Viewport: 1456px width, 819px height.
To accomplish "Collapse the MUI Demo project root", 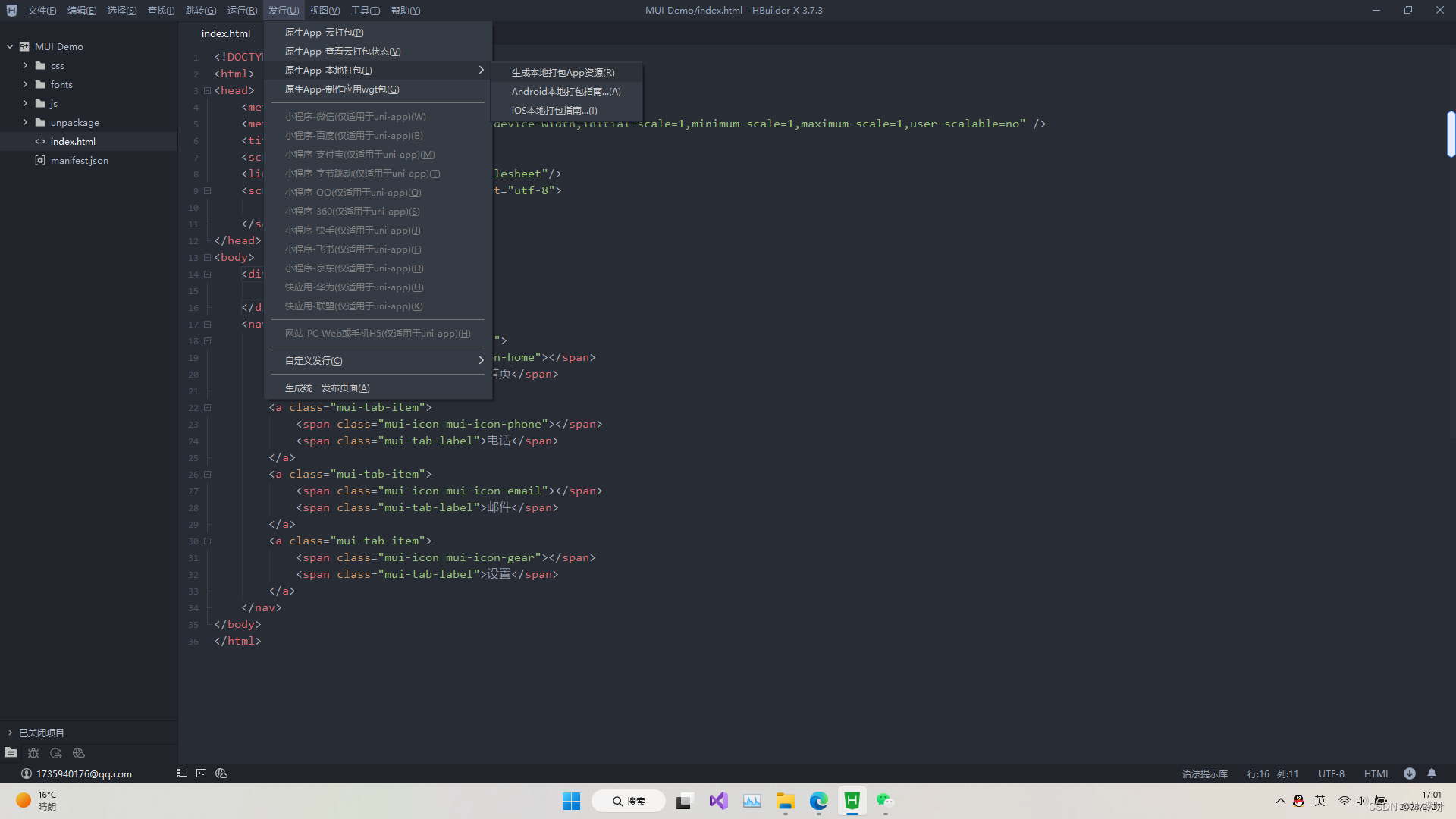I will coord(10,46).
